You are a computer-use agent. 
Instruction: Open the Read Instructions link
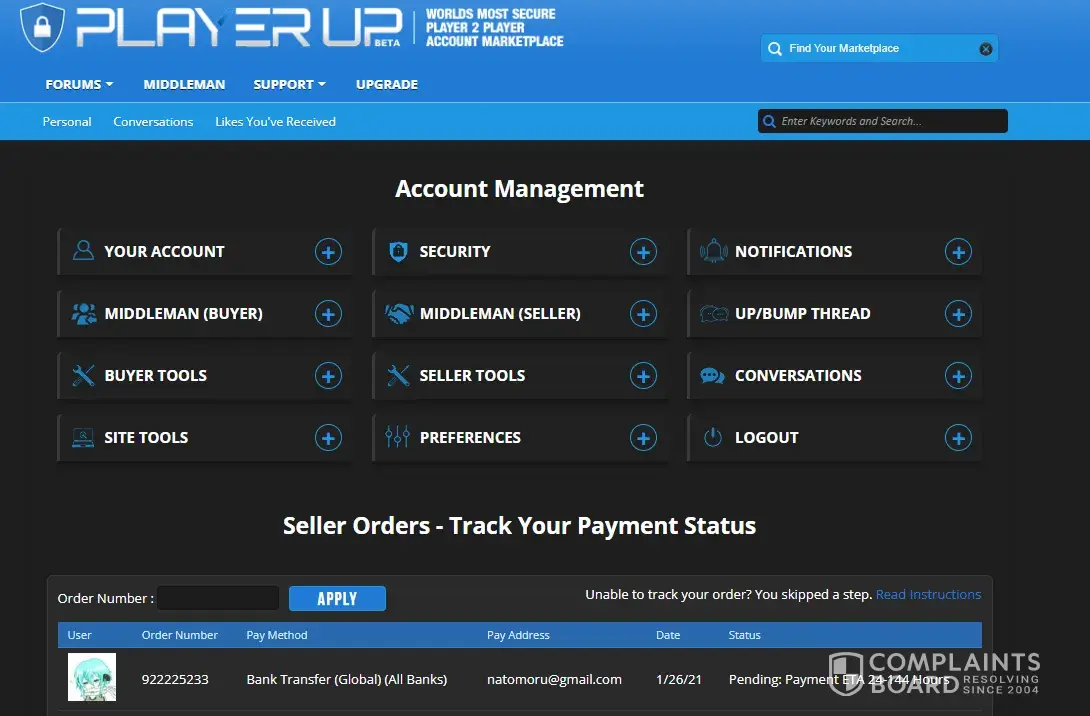tap(928, 595)
